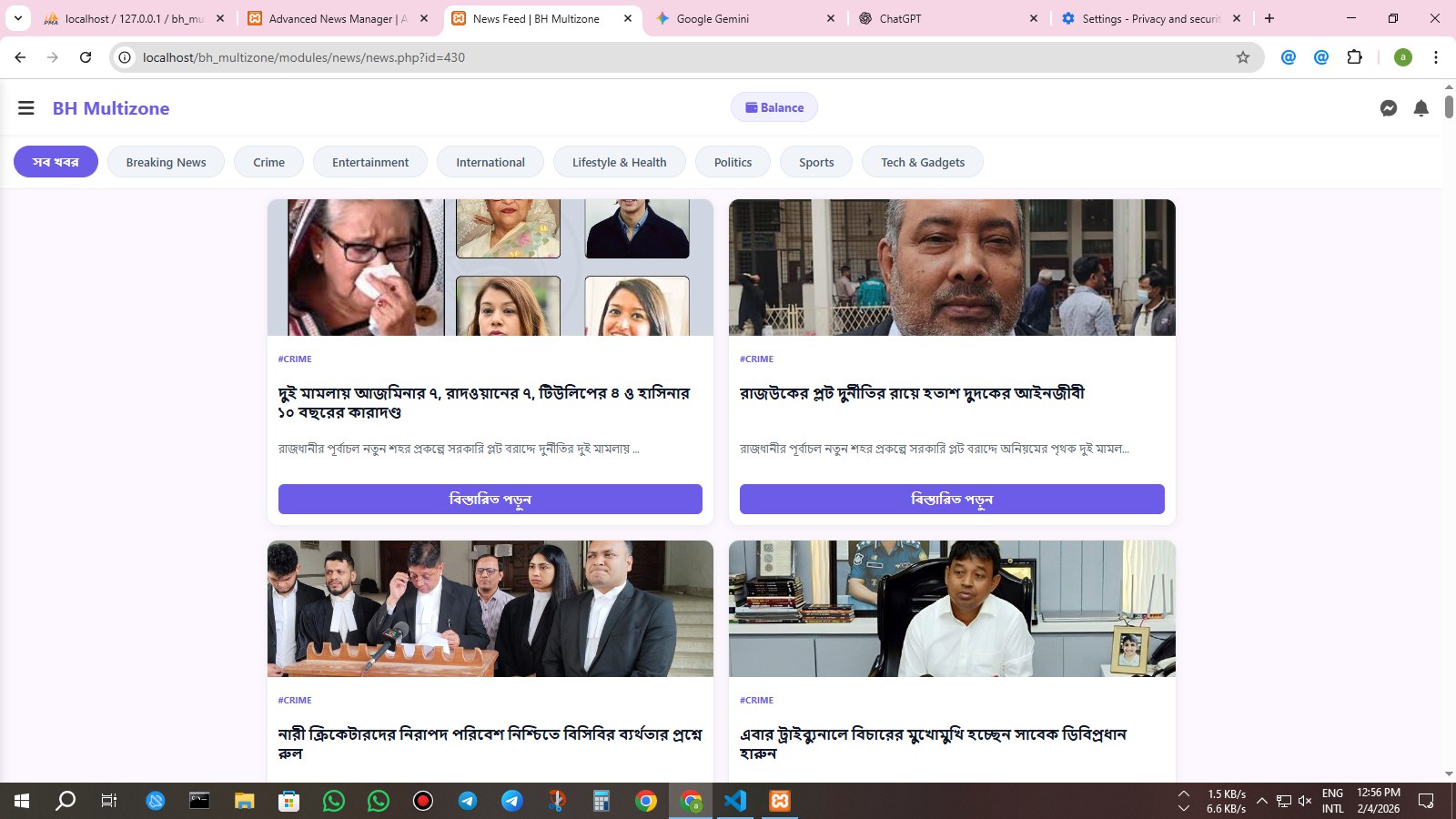Viewport: 1456px width, 819px height.
Task: Click the notifications bell icon
Action: (1421, 108)
